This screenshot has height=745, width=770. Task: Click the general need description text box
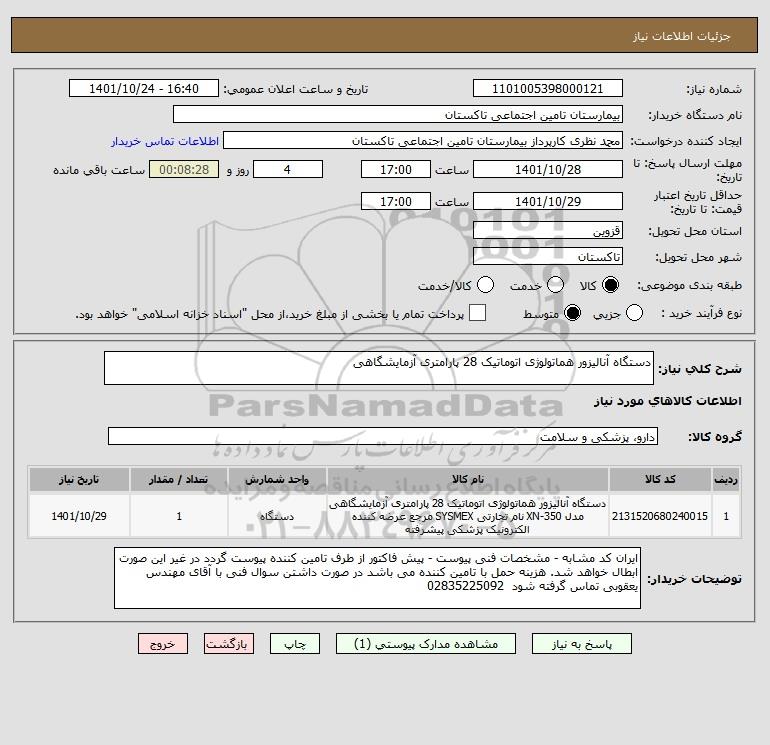[379, 368]
